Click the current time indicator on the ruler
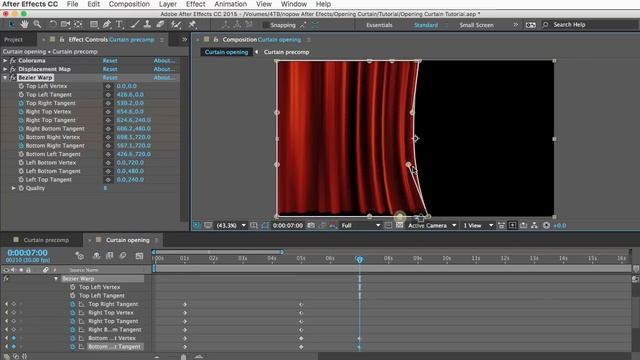This screenshot has height=360, width=640. [x=359, y=259]
